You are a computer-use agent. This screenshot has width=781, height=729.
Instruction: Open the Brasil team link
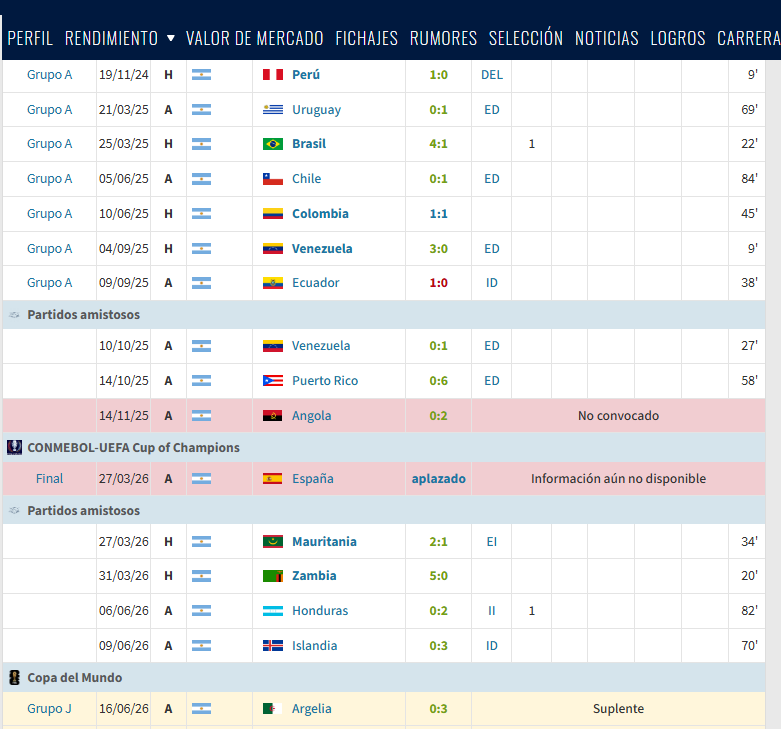[309, 144]
